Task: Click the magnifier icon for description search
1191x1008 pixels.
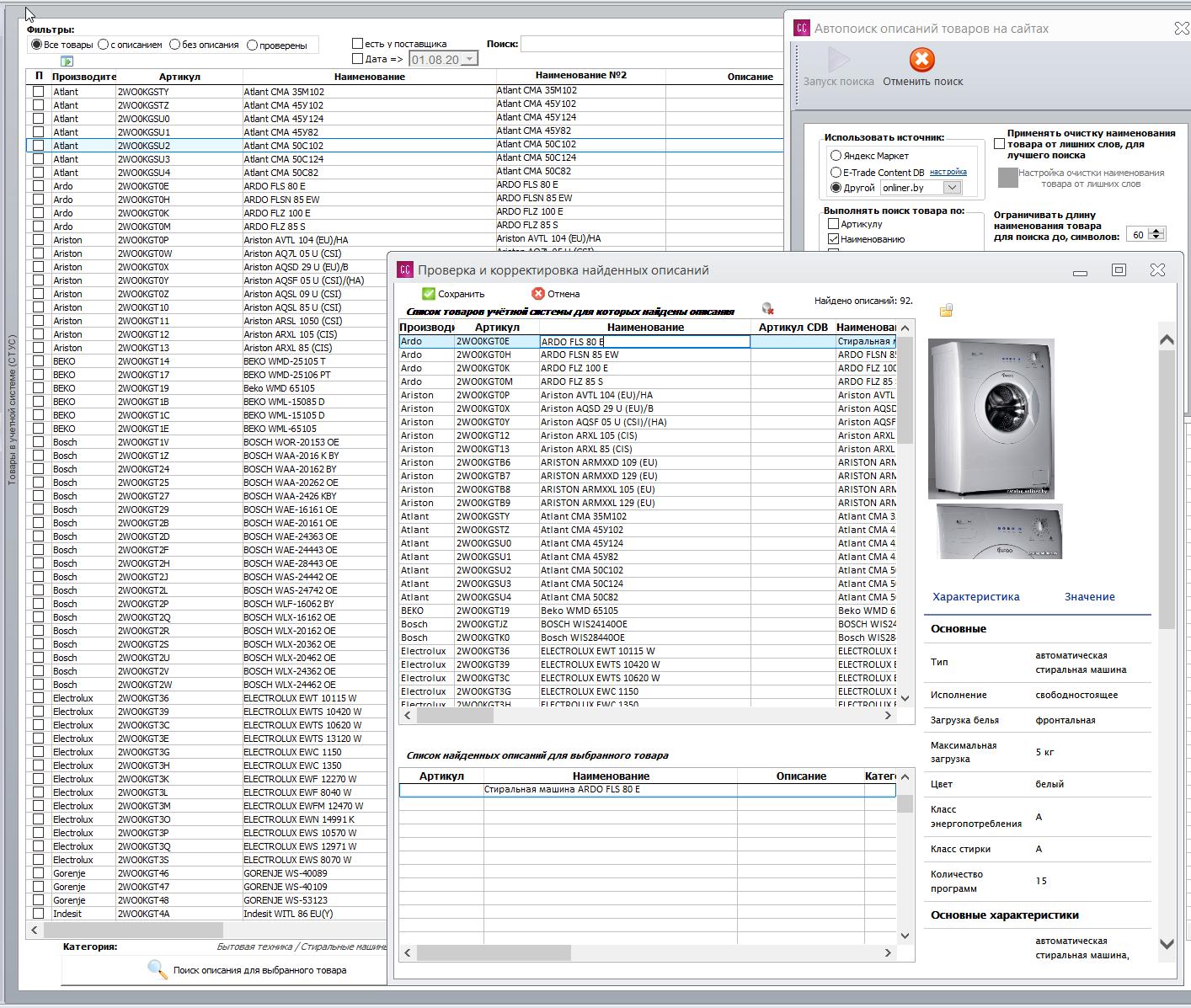Action: pyautogui.click(x=158, y=969)
